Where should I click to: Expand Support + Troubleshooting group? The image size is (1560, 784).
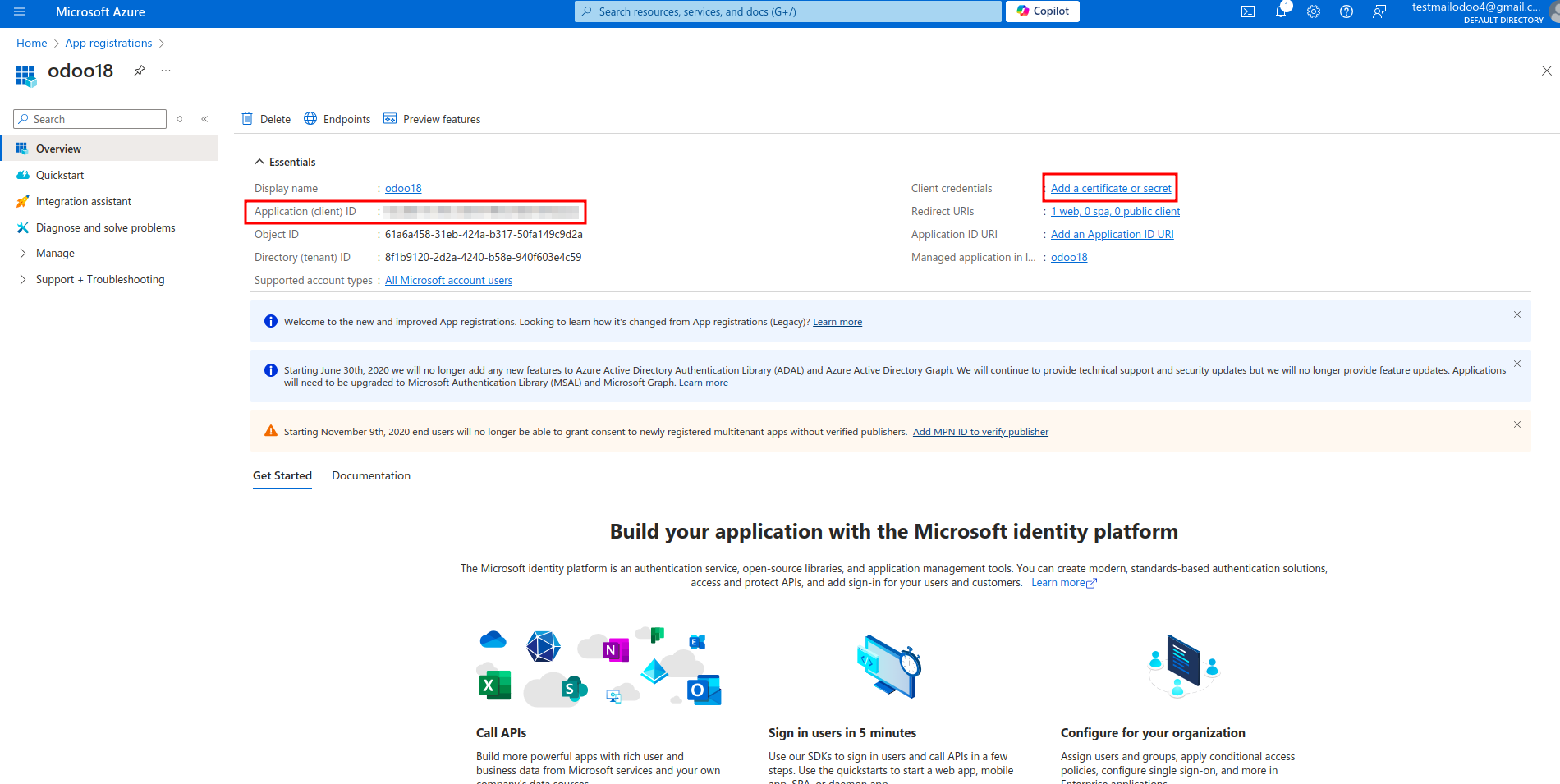[x=99, y=279]
